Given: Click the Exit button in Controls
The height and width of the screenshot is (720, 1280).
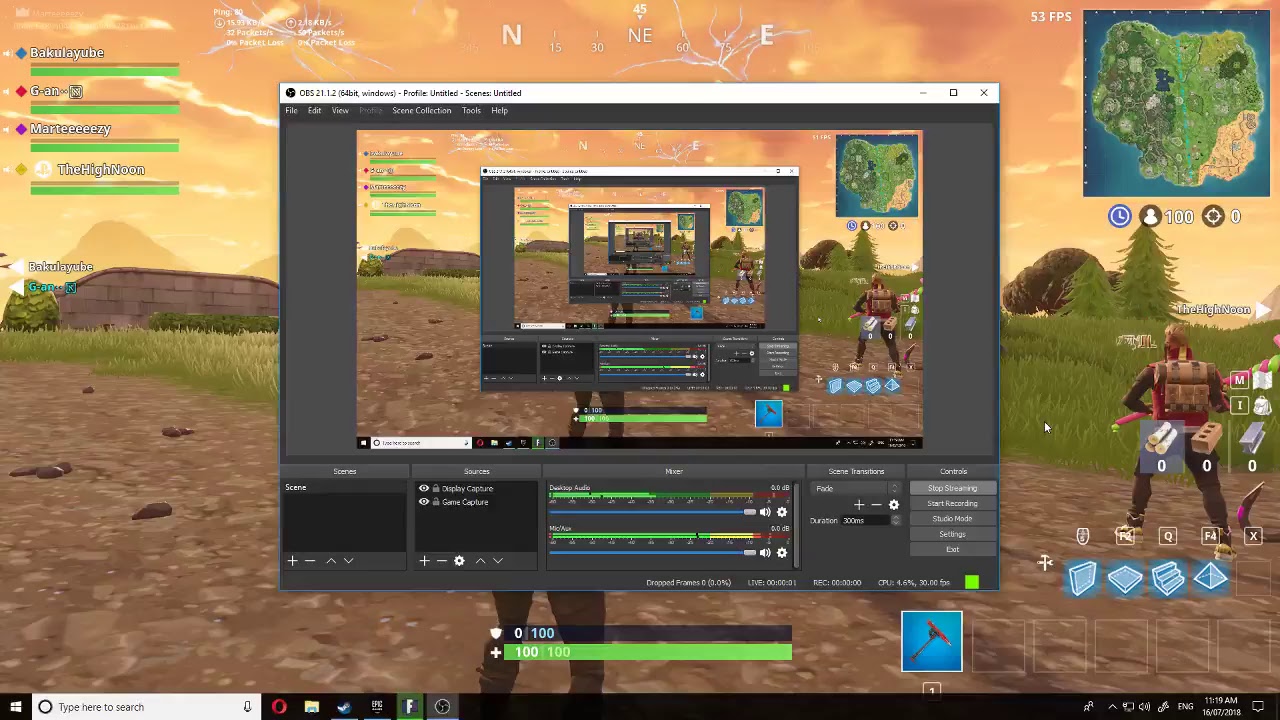Looking at the screenshot, I should tap(952, 549).
